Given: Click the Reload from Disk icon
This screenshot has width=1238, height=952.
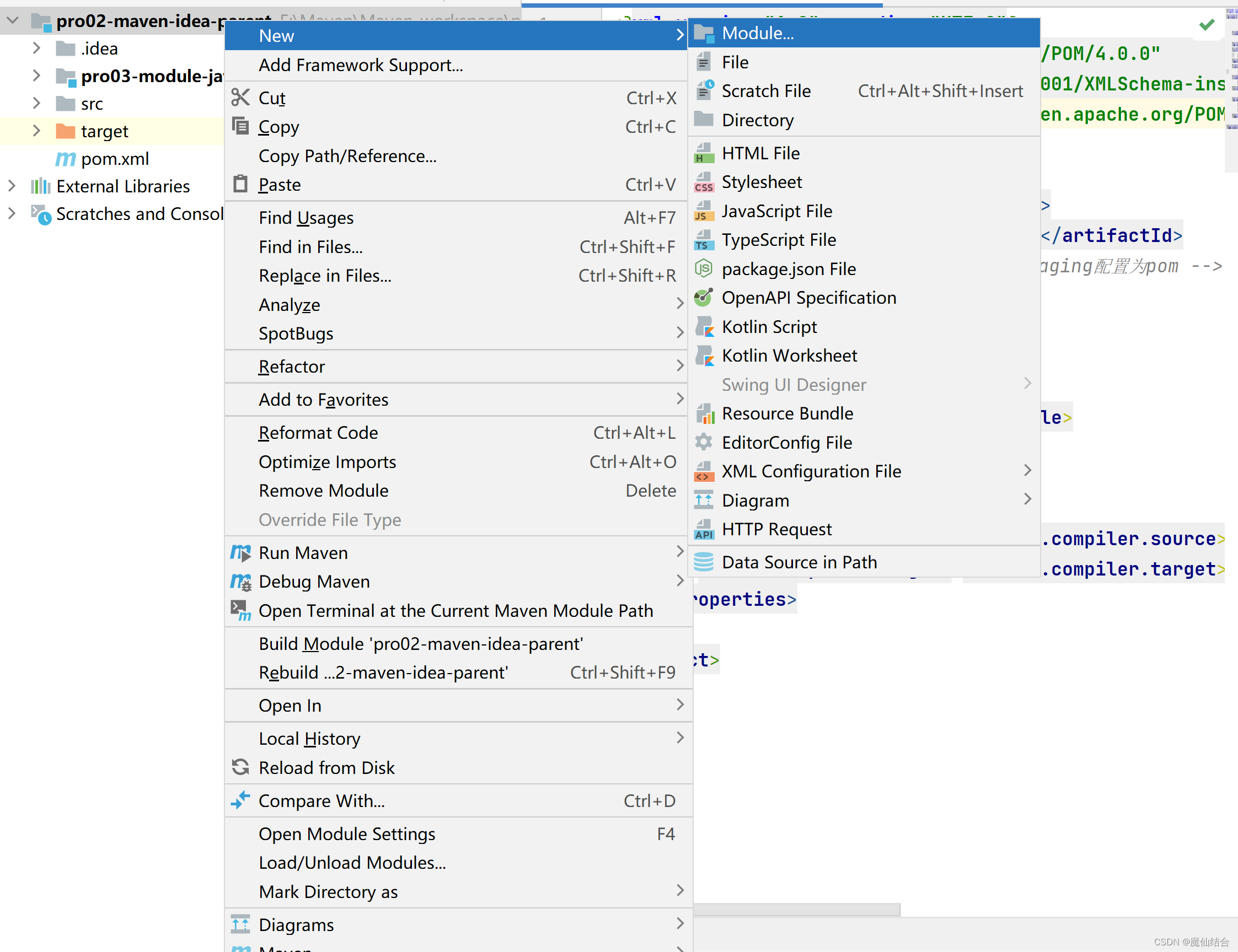Looking at the screenshot, I should point(240,767).
